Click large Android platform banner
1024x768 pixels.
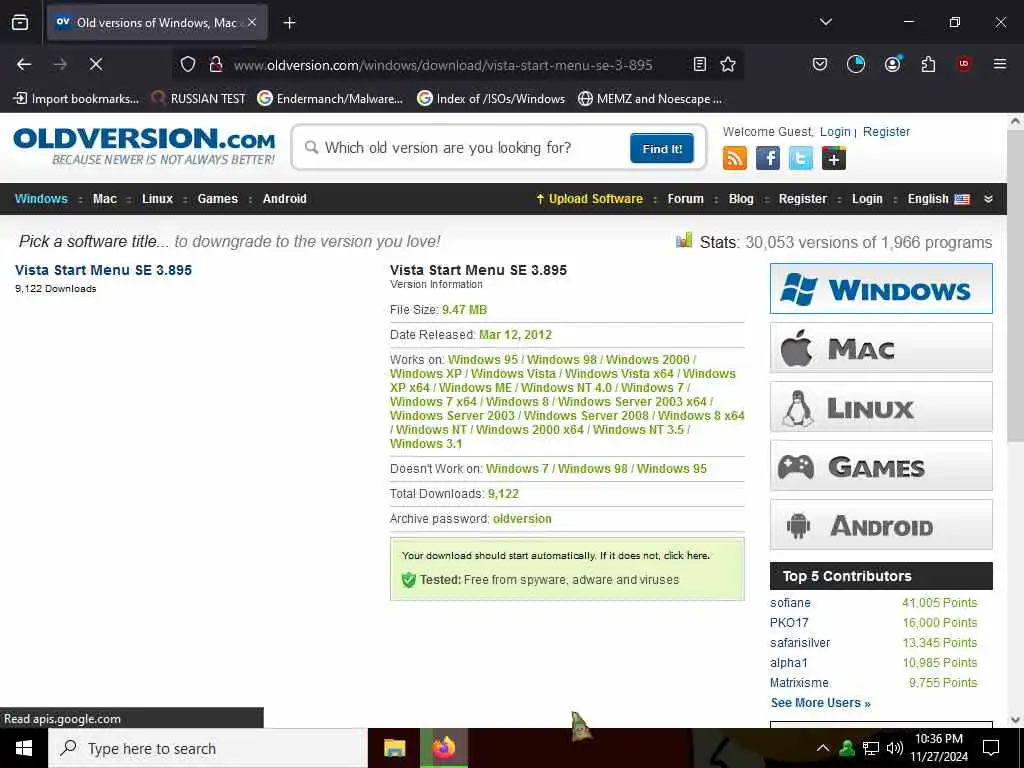(x=881, y=524)
